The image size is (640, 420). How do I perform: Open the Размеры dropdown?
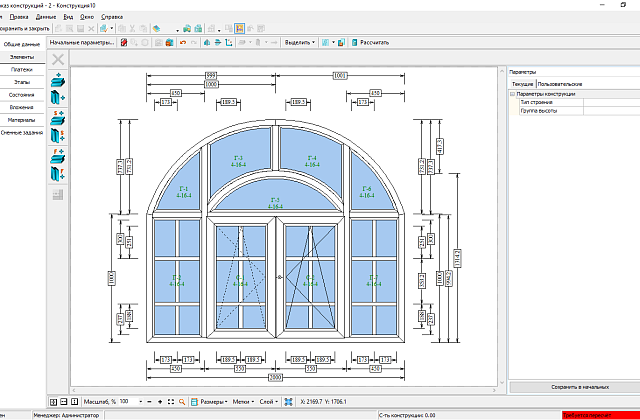point(209,402)
